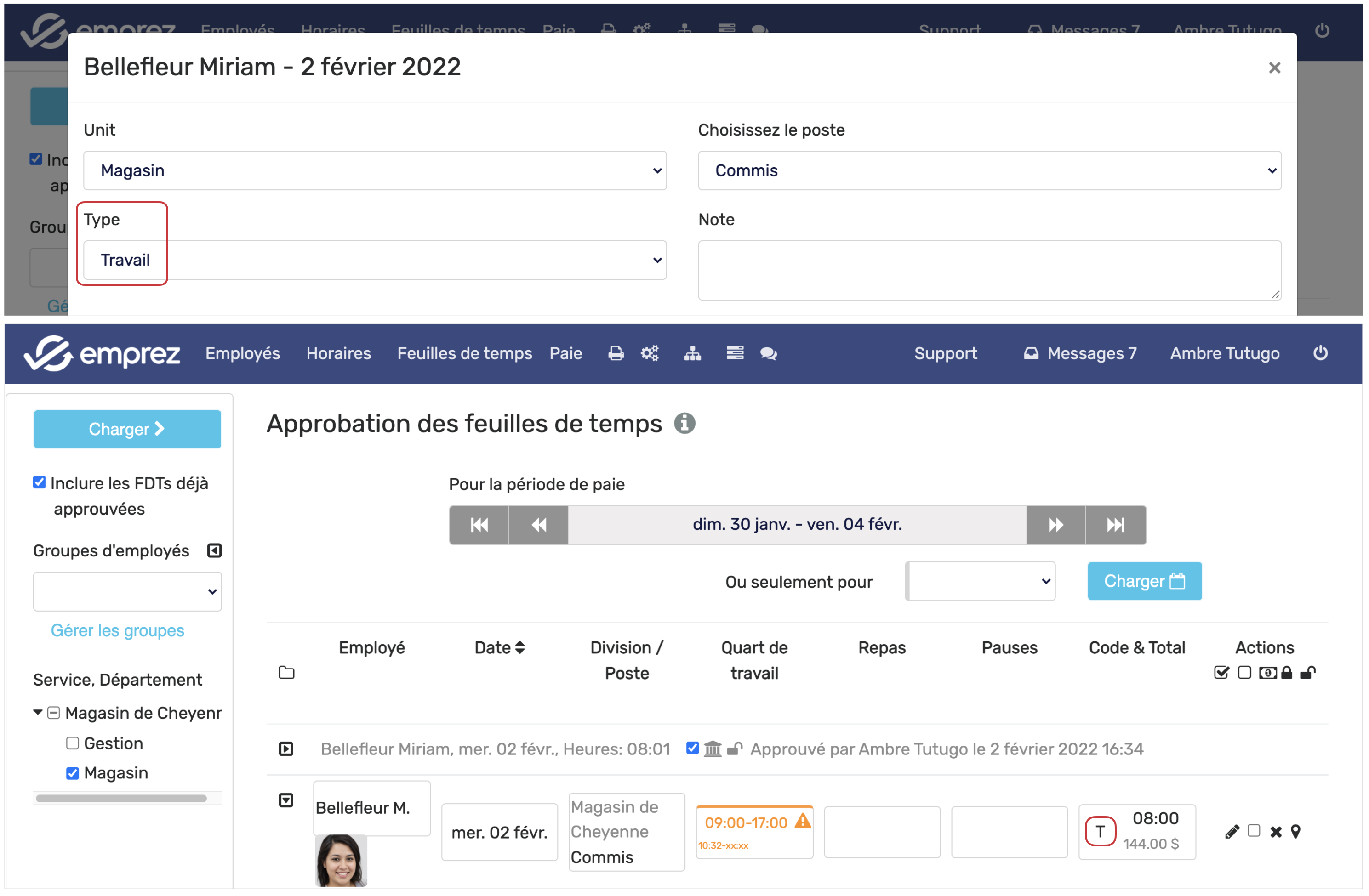Expand the Groupes d'employés dropdown

click(127, 591)
